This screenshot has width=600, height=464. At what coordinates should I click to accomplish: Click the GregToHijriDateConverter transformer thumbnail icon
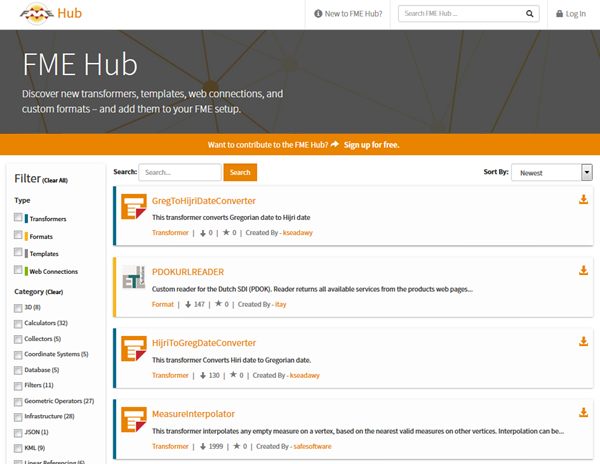point(134,207)
